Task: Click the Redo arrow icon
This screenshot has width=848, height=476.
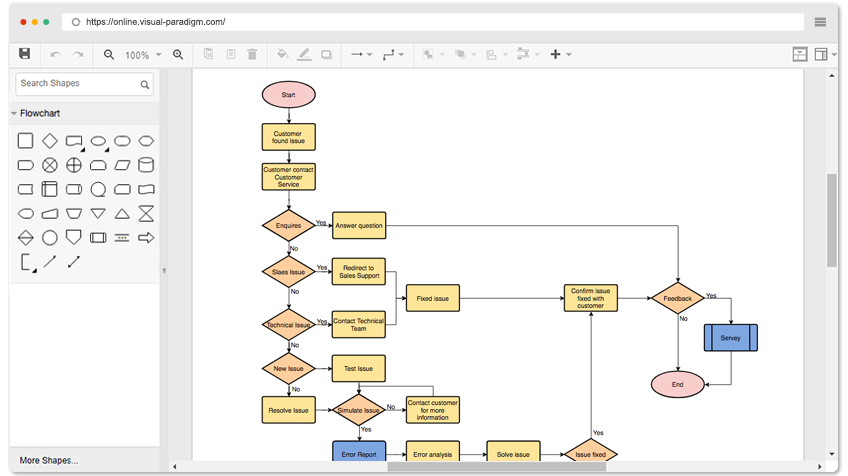Action: point(78,54)
